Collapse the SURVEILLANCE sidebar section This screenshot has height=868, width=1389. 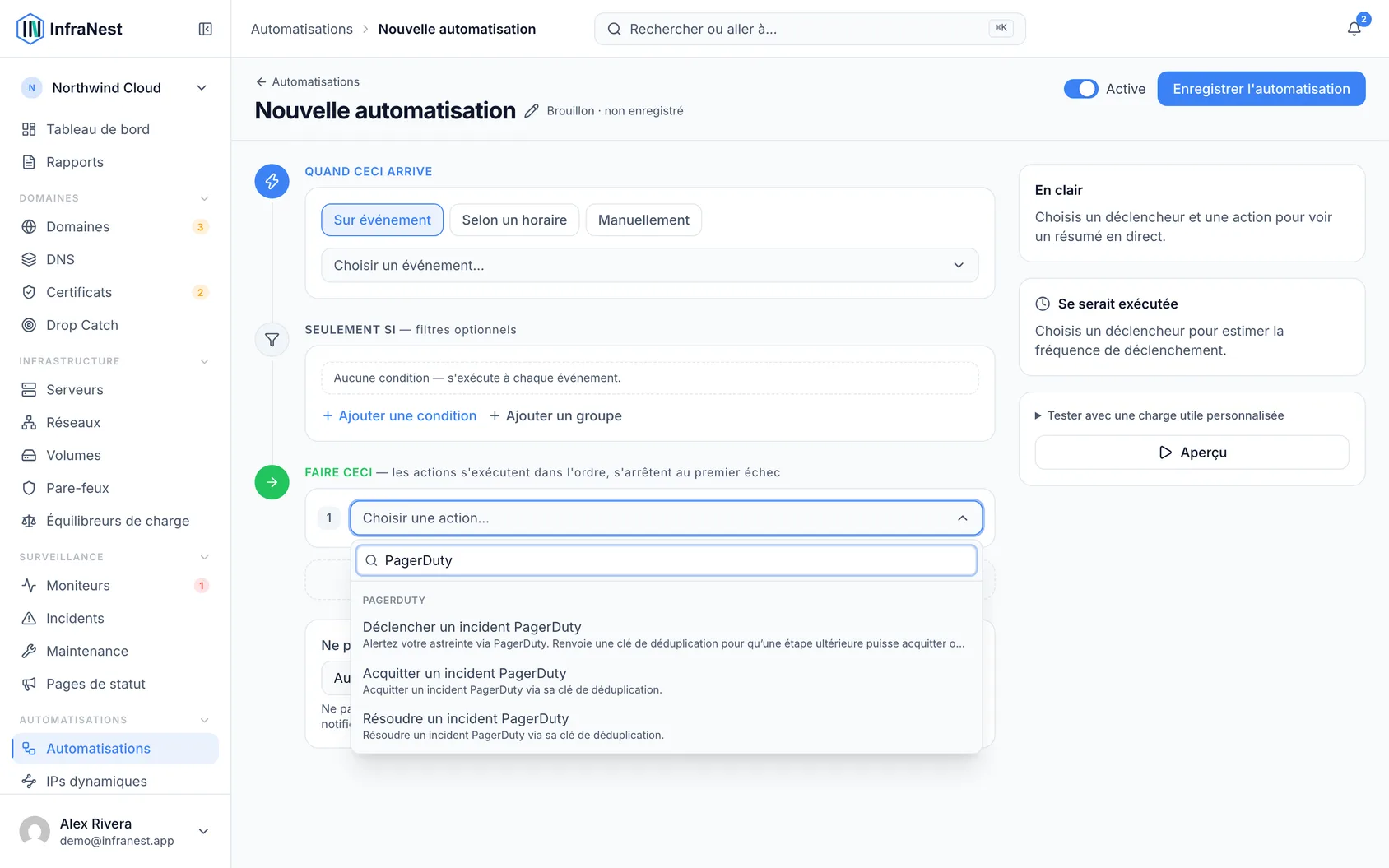(205, 557)
